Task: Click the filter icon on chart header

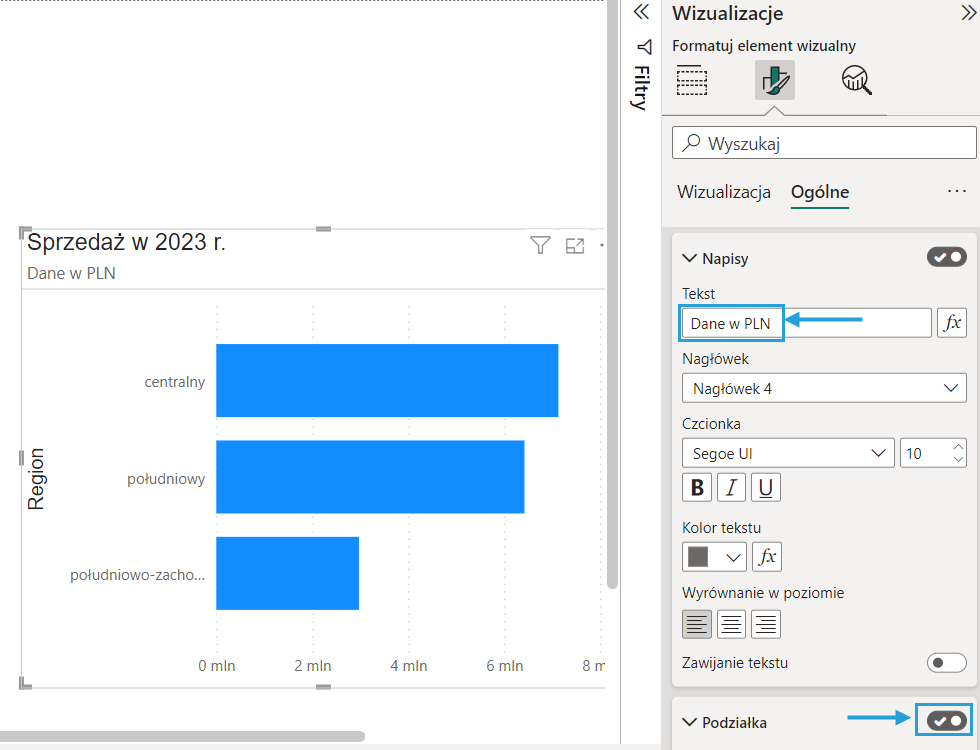Action: 540,246
